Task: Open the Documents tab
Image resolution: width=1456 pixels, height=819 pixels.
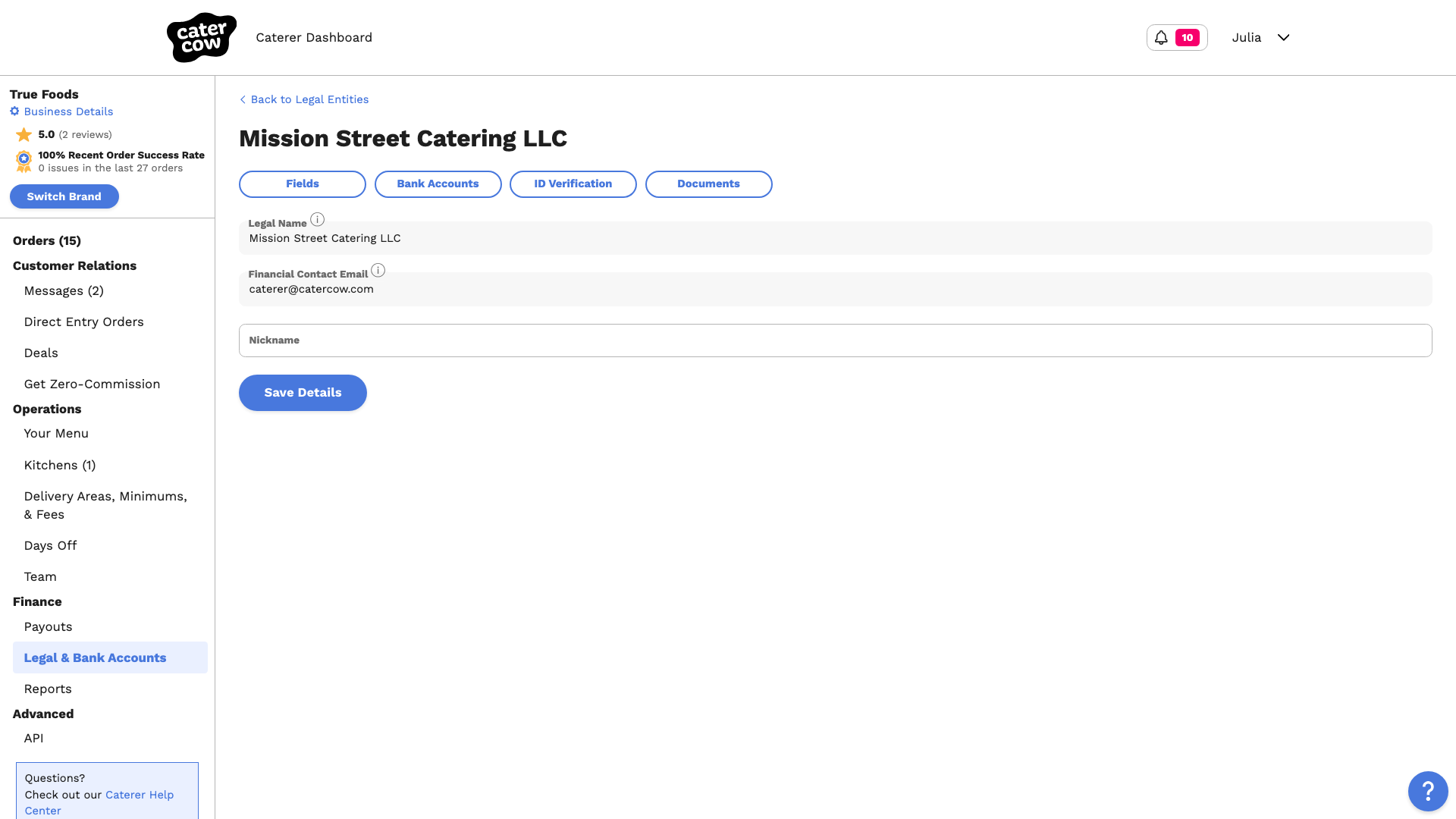Action: pos(709,184)
